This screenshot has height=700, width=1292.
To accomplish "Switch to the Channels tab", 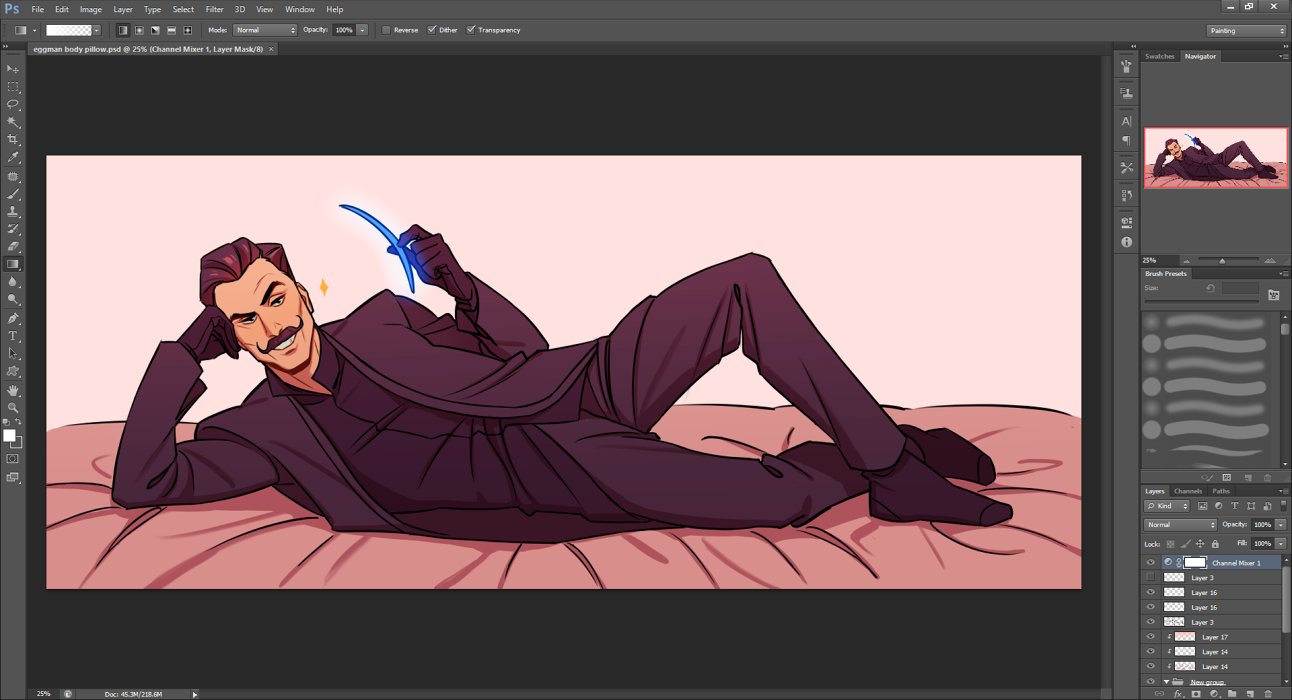I will [1188, 491].
